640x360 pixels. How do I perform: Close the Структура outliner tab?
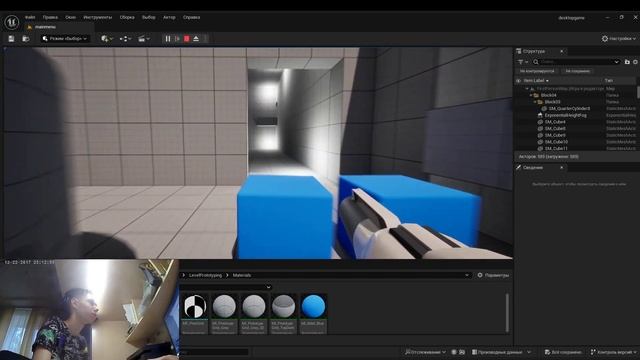click(562, 51)
